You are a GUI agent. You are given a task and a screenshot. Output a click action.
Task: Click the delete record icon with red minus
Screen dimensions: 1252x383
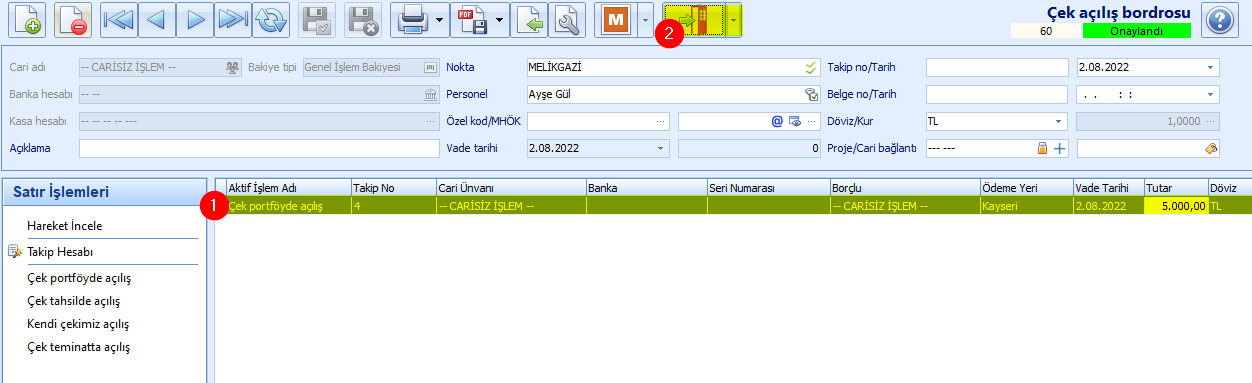[x=72, y=20]
